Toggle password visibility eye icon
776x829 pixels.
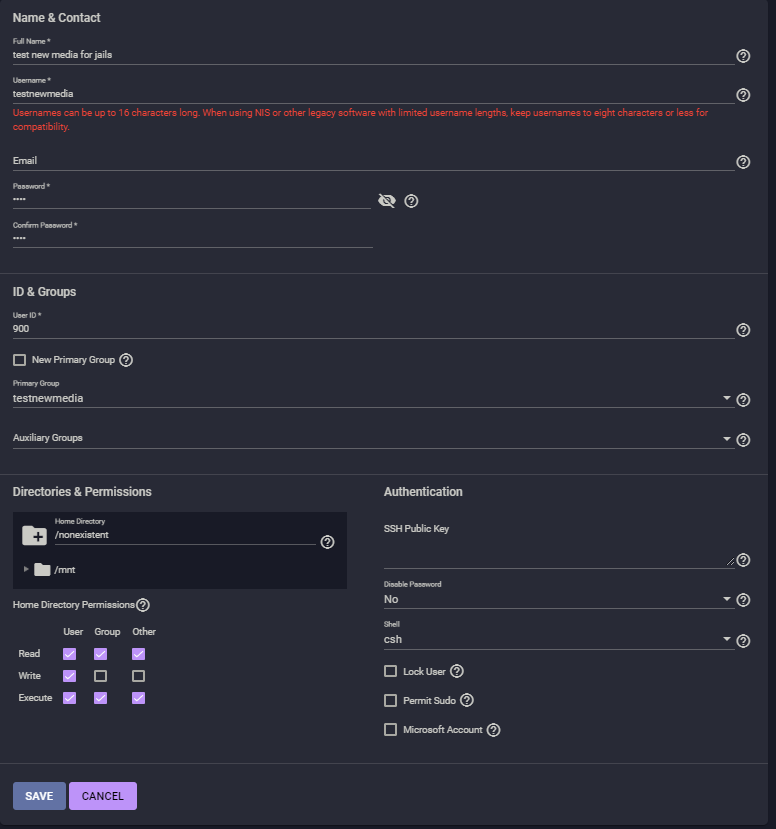click(387, 201)
